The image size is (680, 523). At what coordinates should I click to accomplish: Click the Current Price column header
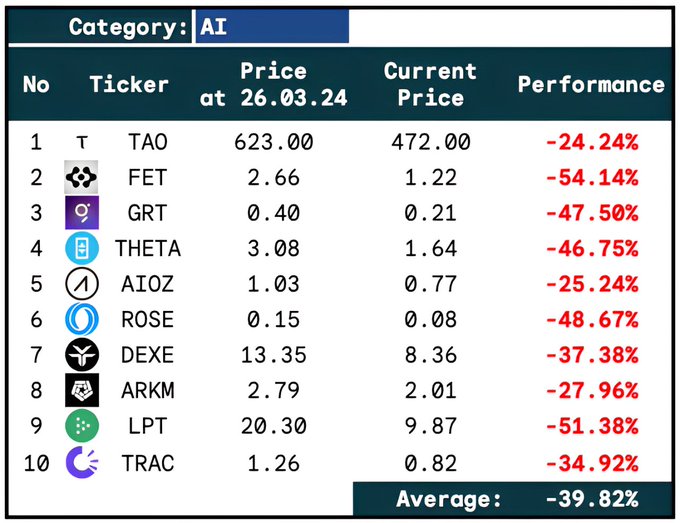coord(430,84)
